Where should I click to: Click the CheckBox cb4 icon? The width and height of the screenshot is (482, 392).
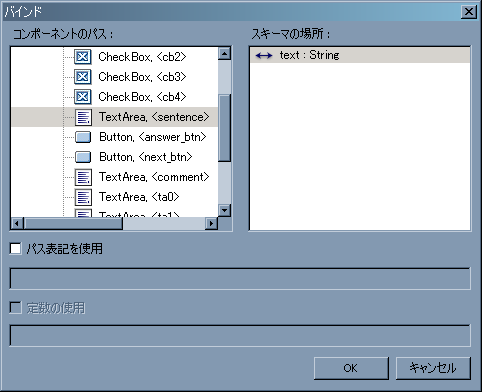[x=82, y=97]
